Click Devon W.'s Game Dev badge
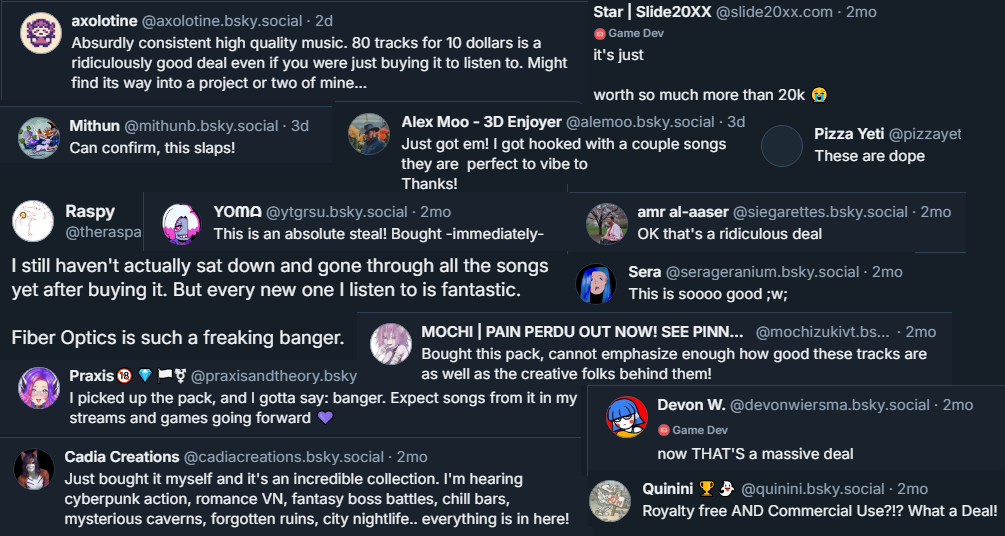Viewport: 1005px width, 536px height. click(692, 430)
